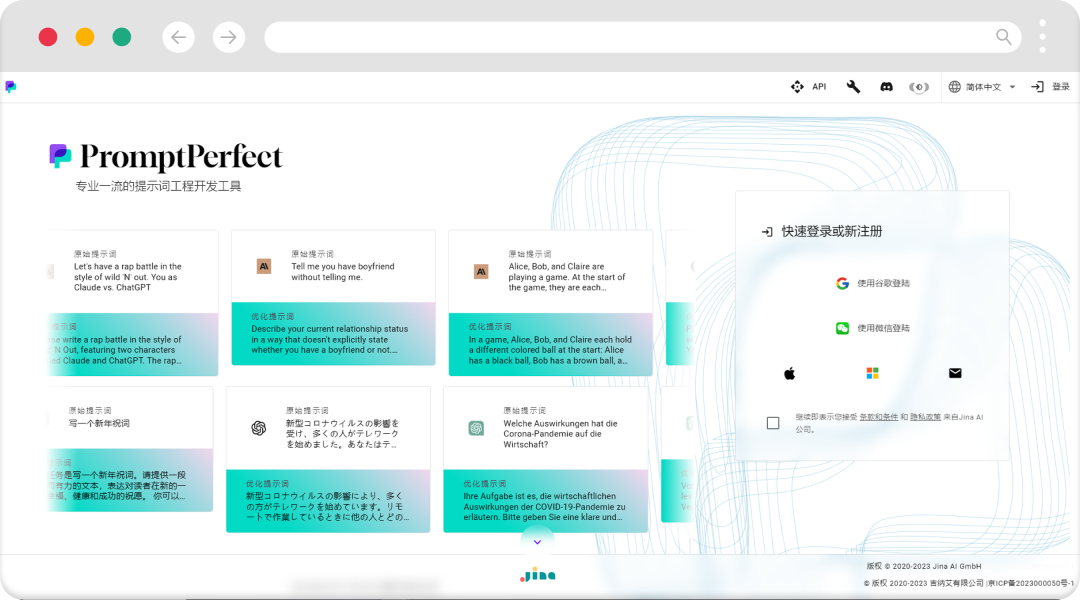
Task: Click the Describe your current relationship optimized text
Action: 329,340
